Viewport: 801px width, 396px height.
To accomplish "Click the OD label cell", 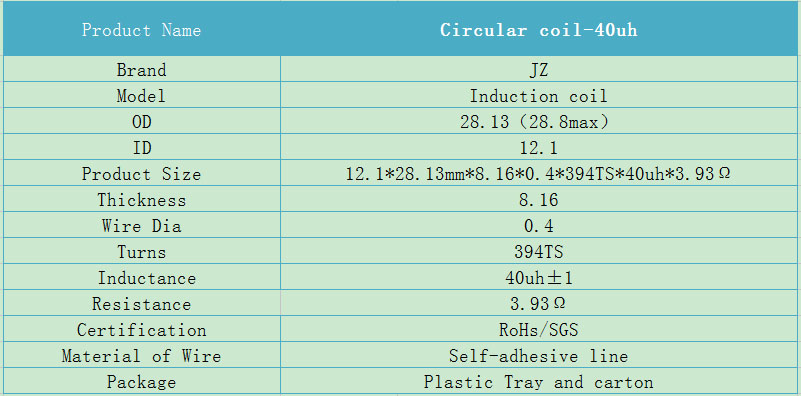I will [x=142, y=122].
